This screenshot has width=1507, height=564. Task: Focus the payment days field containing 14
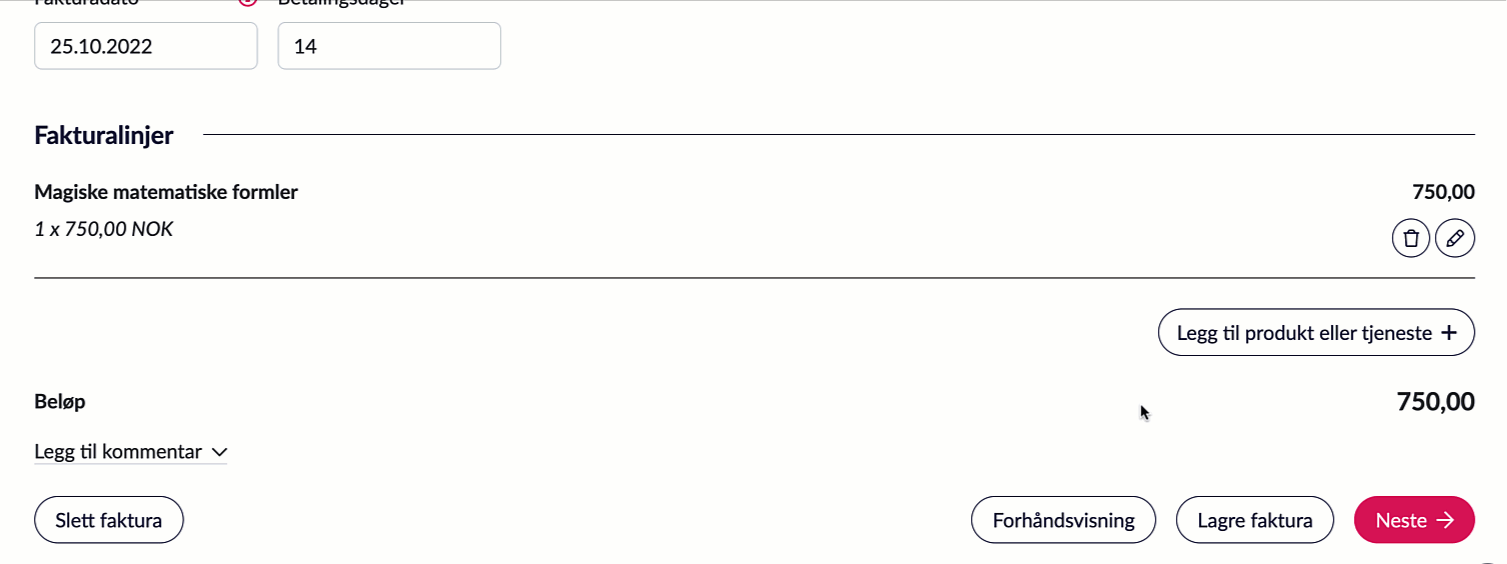[x=389, y=46]
